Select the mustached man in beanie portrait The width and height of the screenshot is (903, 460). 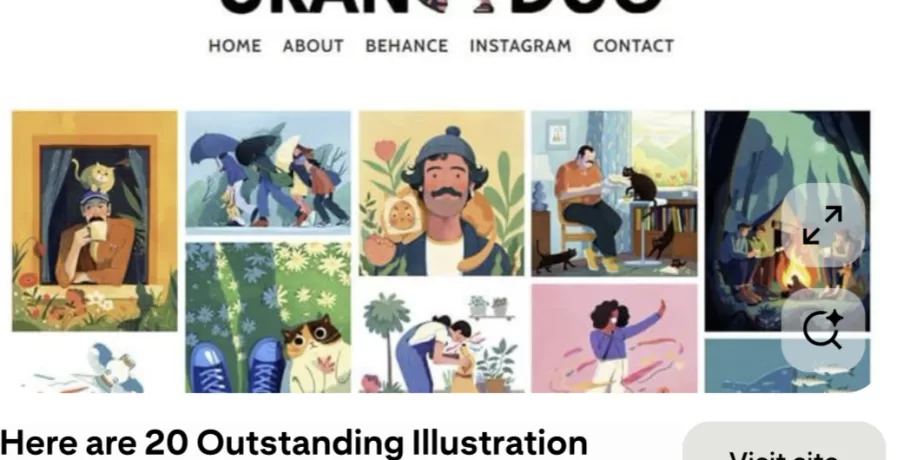[x=442, y=193]
